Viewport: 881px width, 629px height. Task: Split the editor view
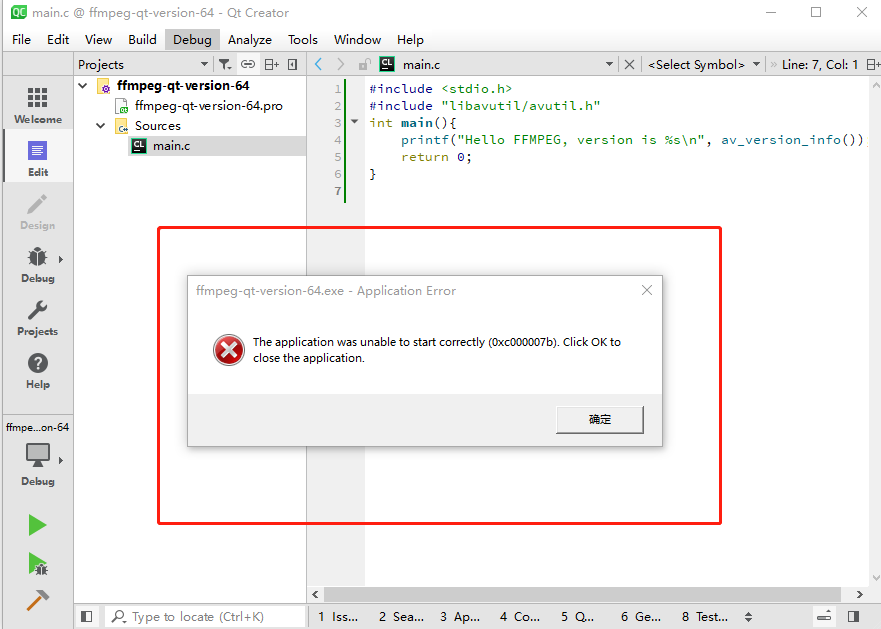(873, 65)
